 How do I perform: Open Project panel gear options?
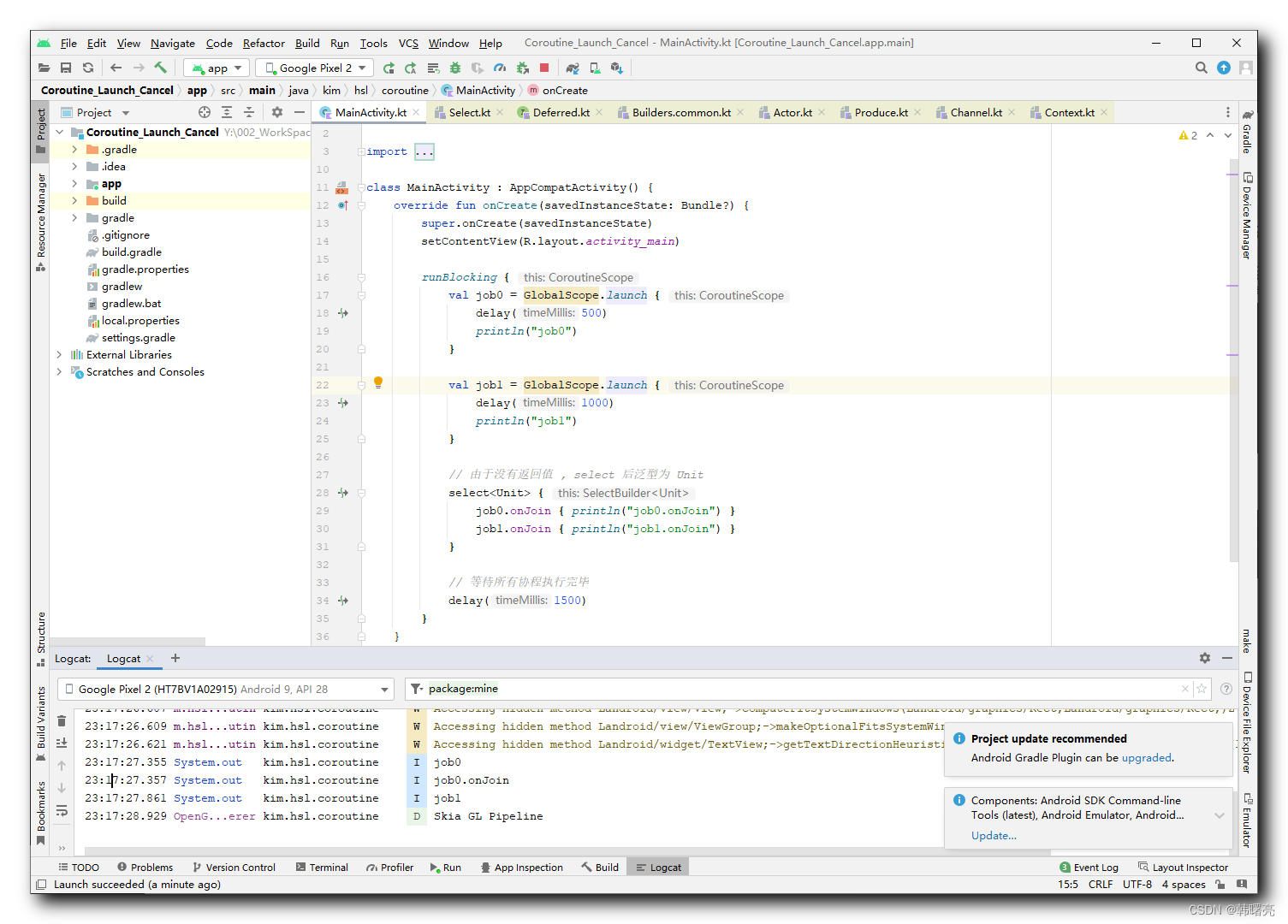click(x=277, y=112)
